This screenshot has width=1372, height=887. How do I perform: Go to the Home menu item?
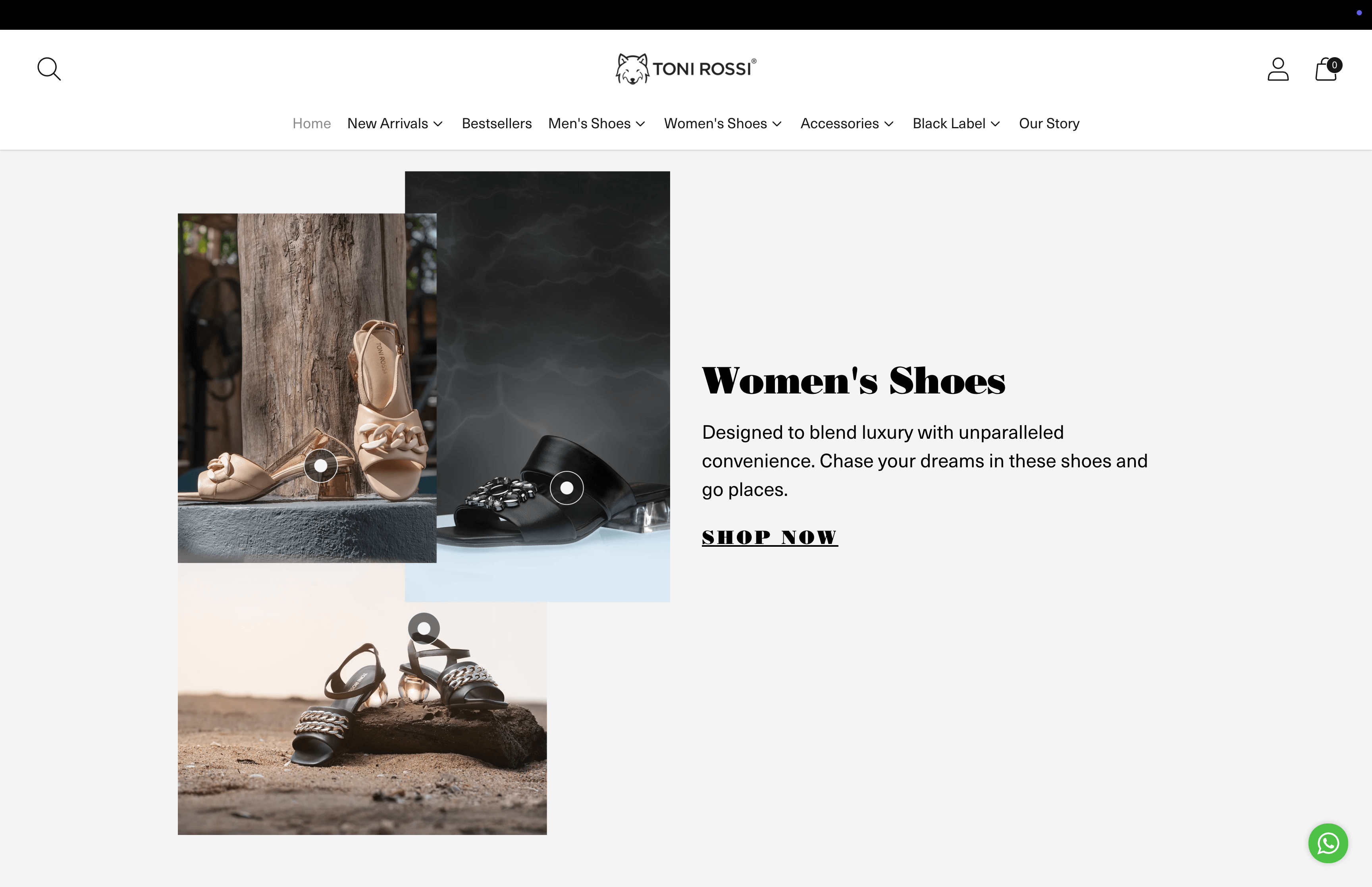click(x=312, y=124)
